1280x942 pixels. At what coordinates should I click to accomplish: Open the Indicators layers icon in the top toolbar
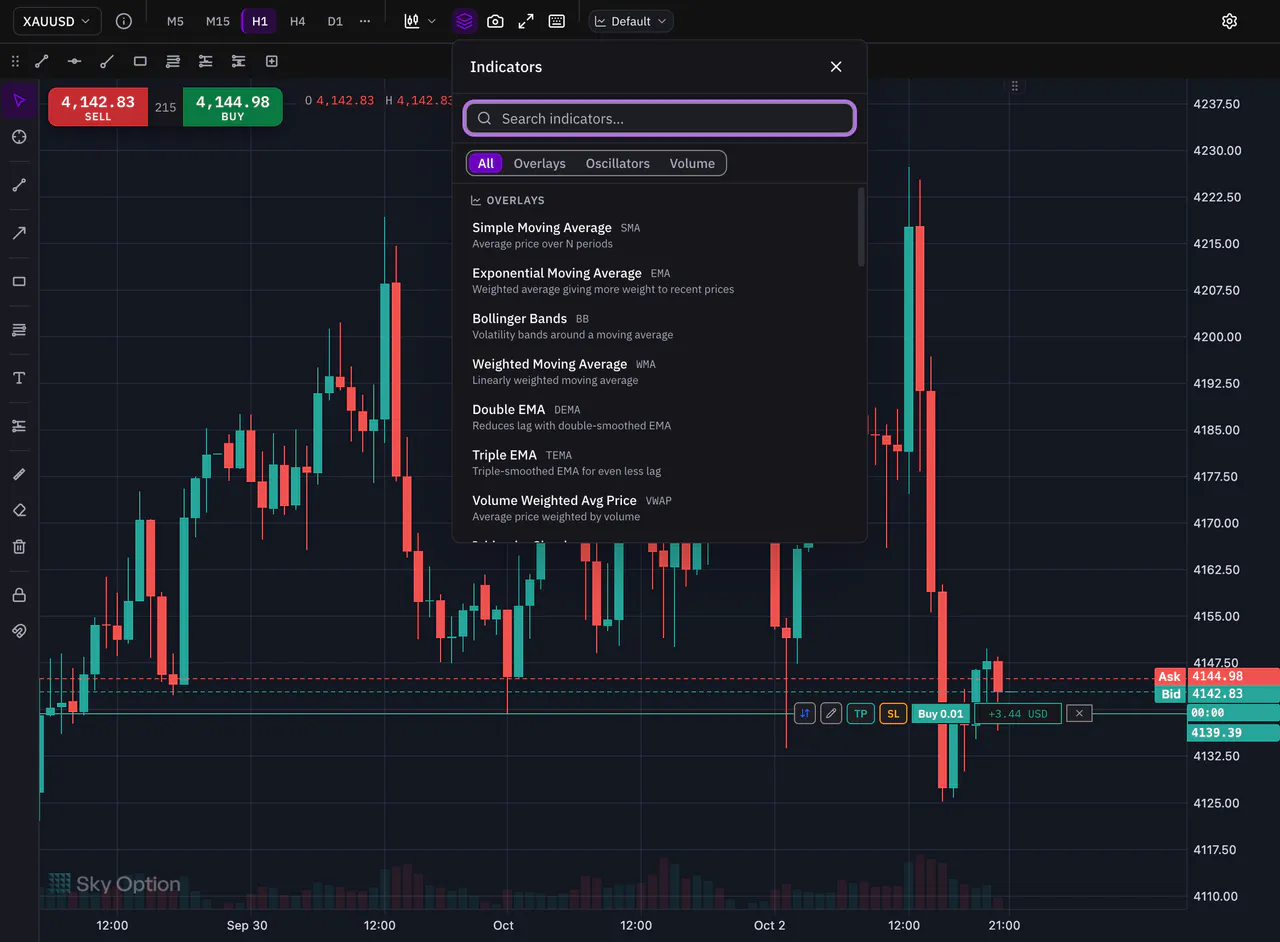tap(463, 21)
